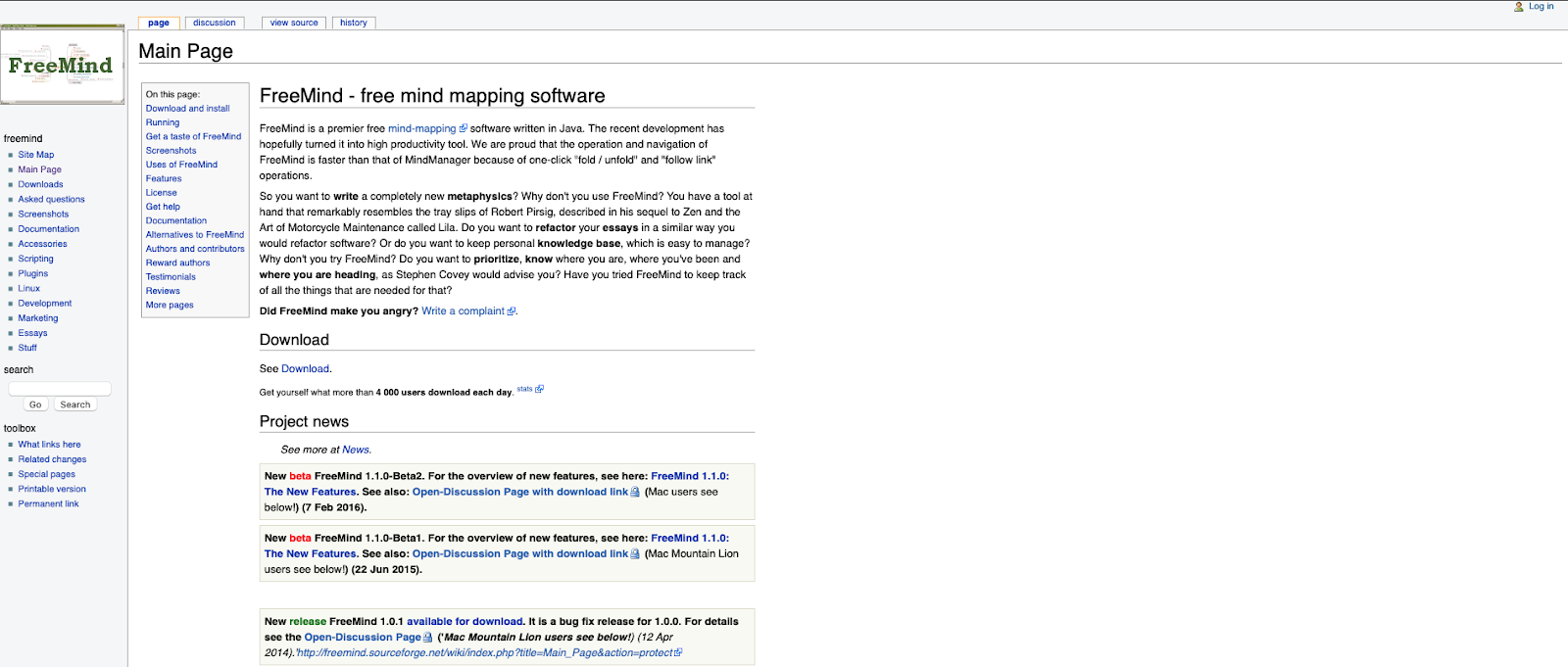Open the stats superscript link

pyautogui.click(x=524, y=389)
